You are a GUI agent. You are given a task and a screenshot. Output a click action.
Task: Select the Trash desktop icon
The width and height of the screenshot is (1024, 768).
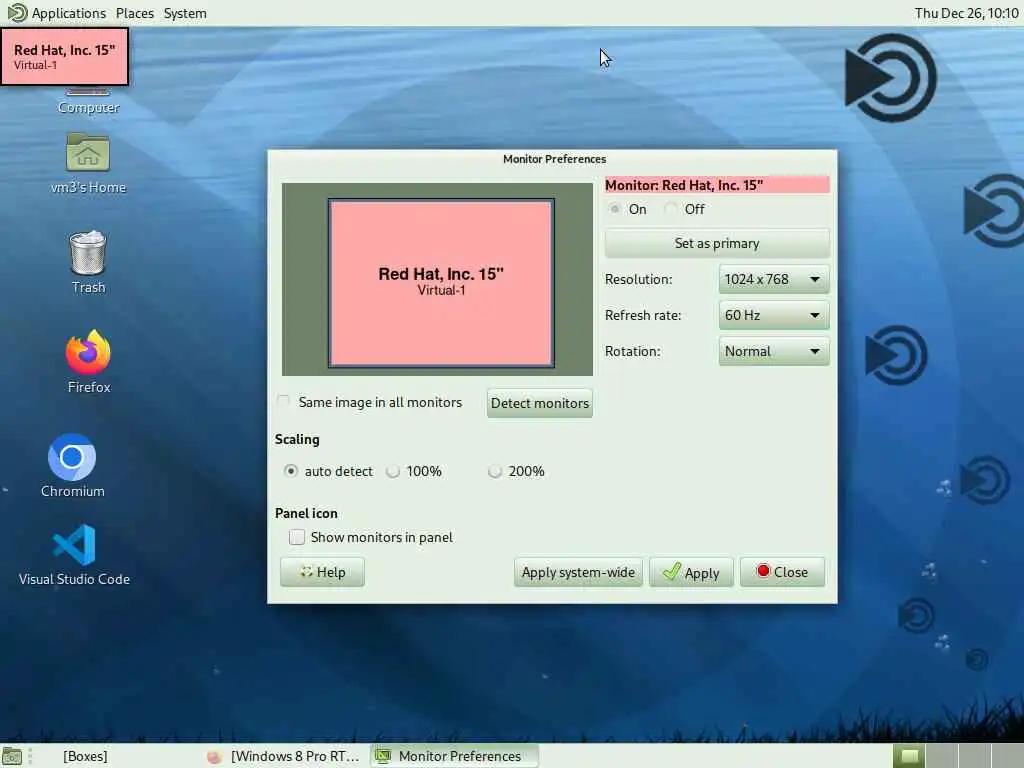point(88,263)
